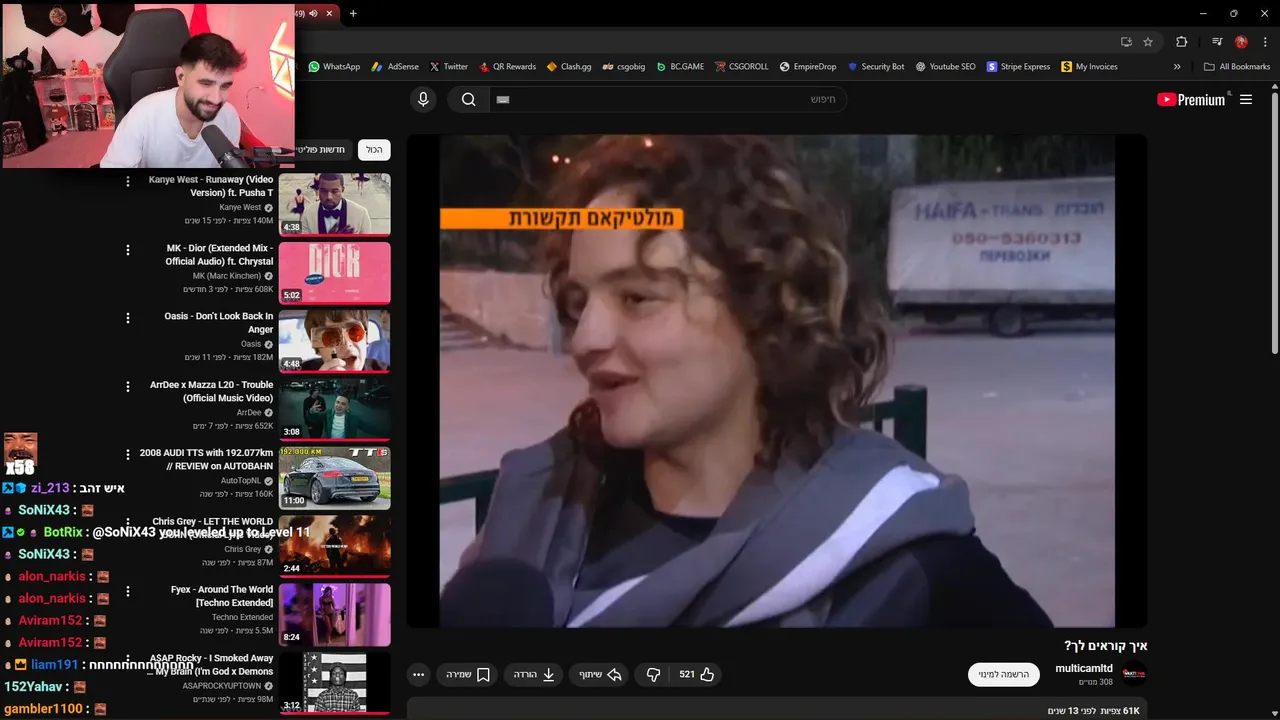1280x720 pixels.
Task: Open the csgobig bookmark
Action: [x=623, y=67]
